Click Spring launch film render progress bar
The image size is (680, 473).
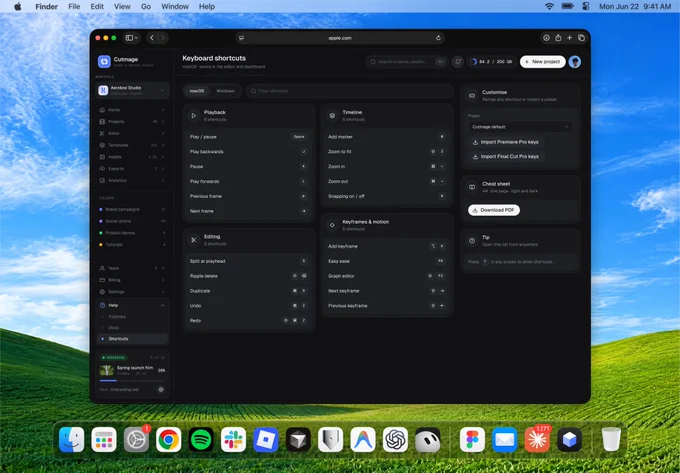point(132,381)
